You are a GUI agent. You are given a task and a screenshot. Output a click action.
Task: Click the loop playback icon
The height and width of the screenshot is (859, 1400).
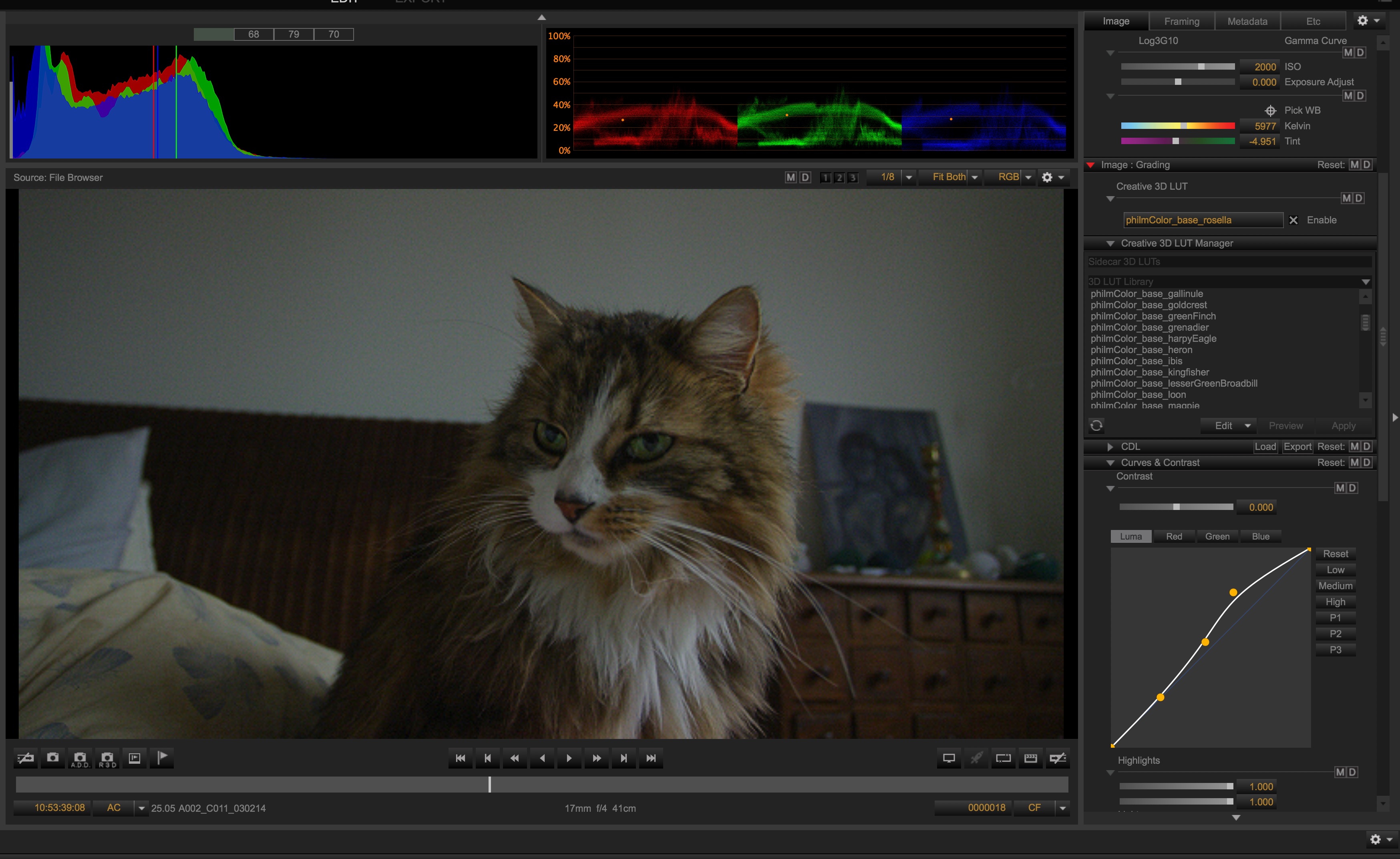(1003, 758)
